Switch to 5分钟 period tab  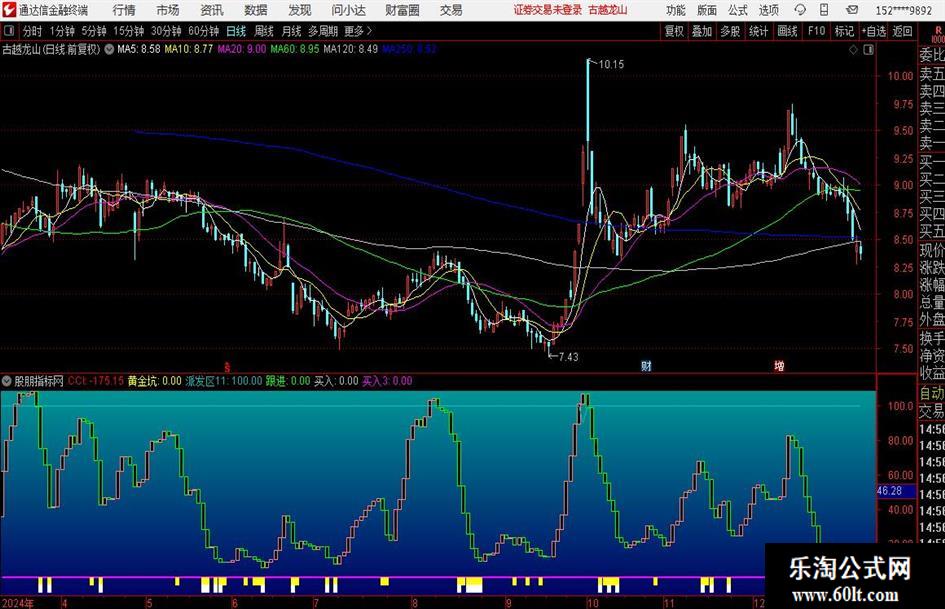tap(94, 31)
